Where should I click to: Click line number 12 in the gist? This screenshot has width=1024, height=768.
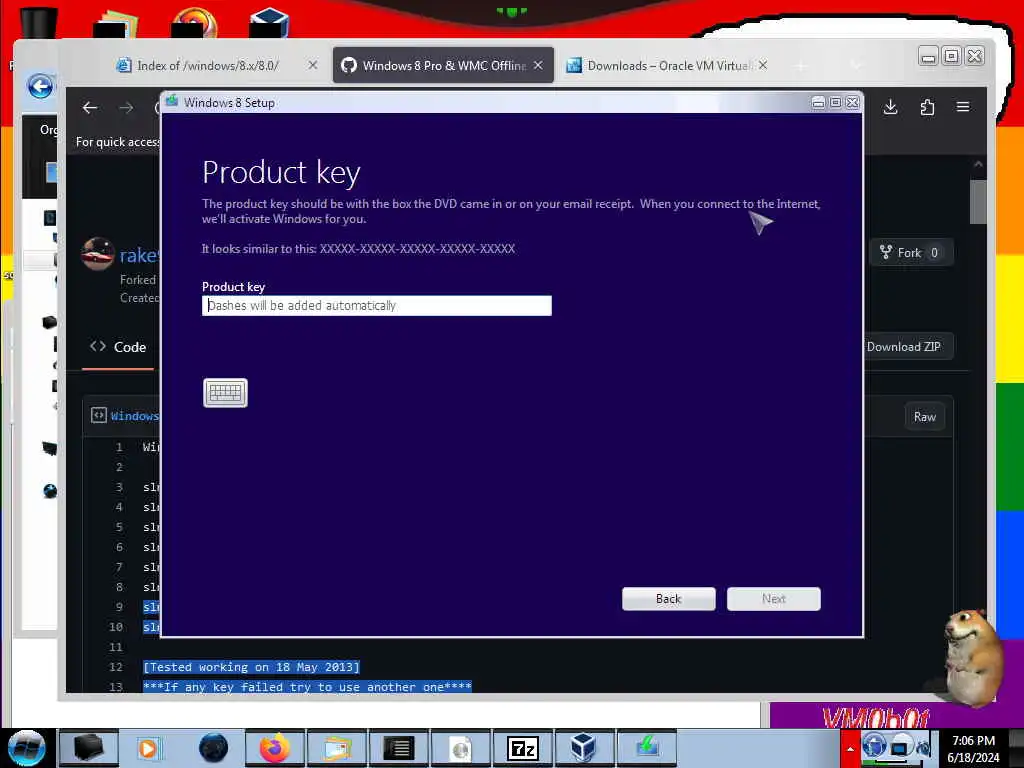tap(116, 667)
